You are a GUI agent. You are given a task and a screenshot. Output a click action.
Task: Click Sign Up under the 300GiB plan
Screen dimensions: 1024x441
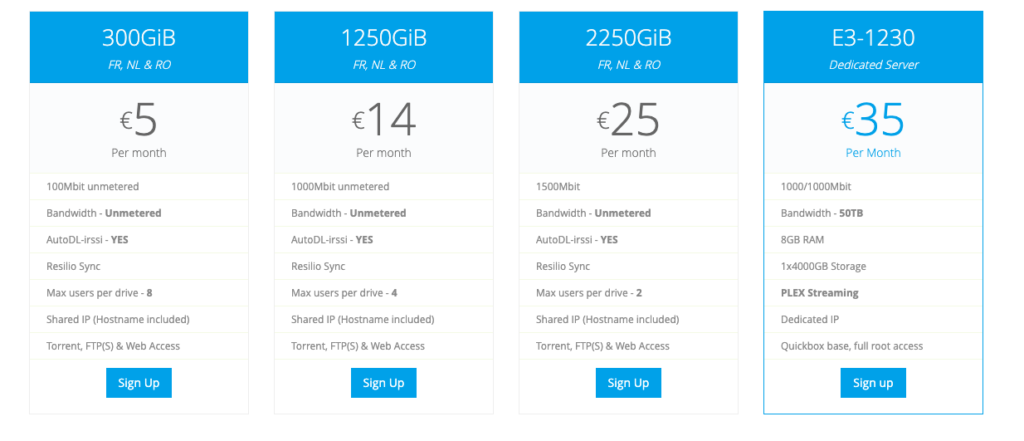pyautogui.click(x=138, y=383)
